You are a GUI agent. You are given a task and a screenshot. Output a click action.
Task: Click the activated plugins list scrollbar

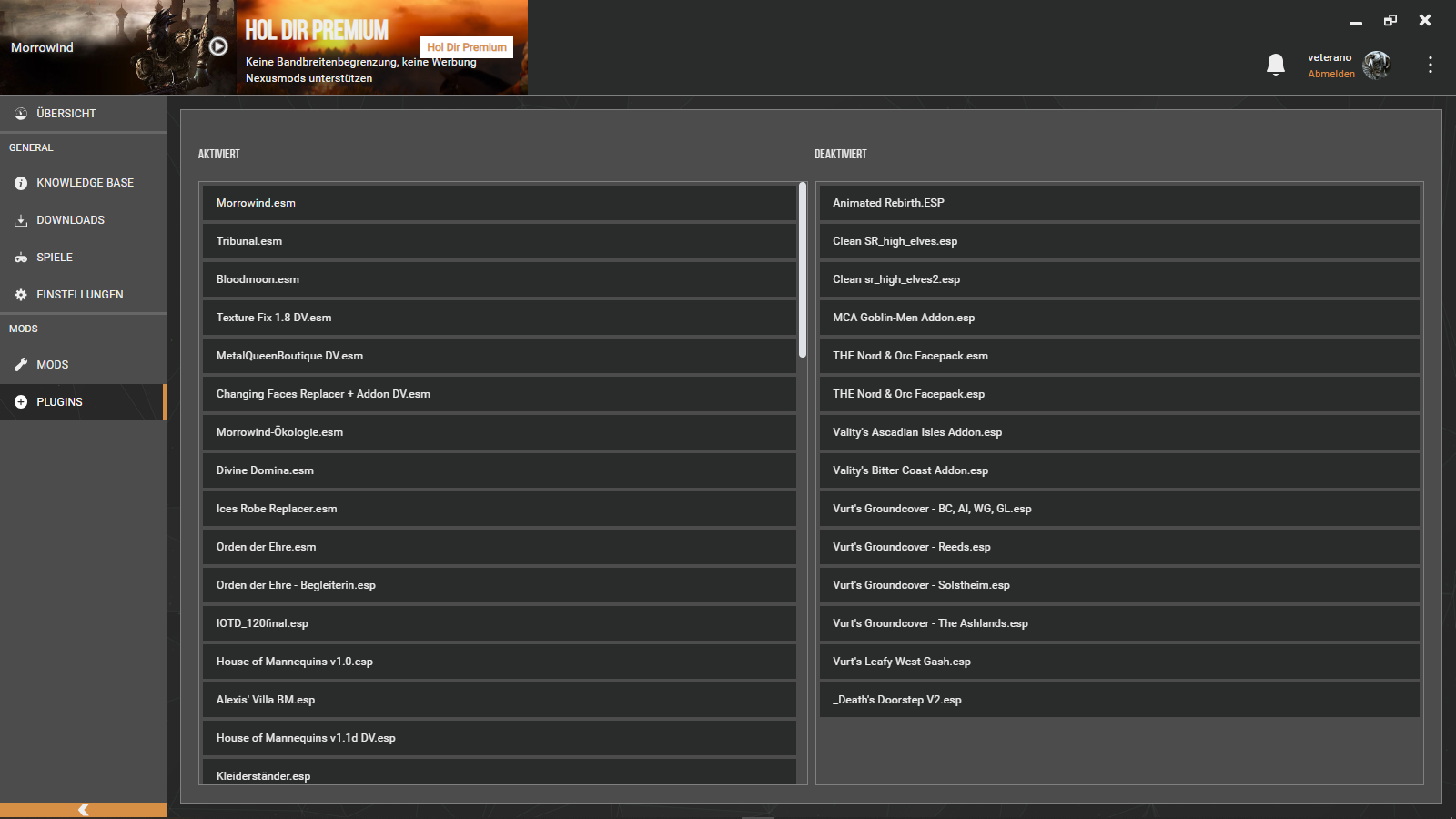click(802, 269)
